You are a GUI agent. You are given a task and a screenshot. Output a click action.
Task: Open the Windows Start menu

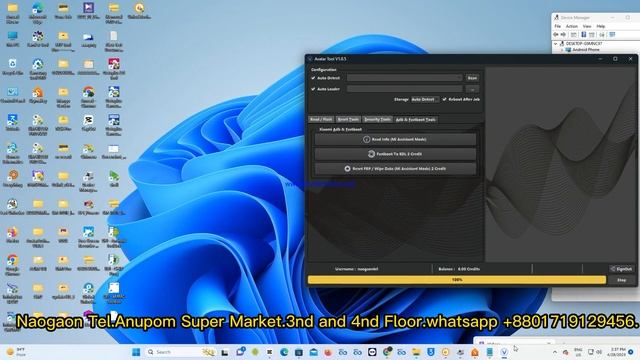(136, 352)
